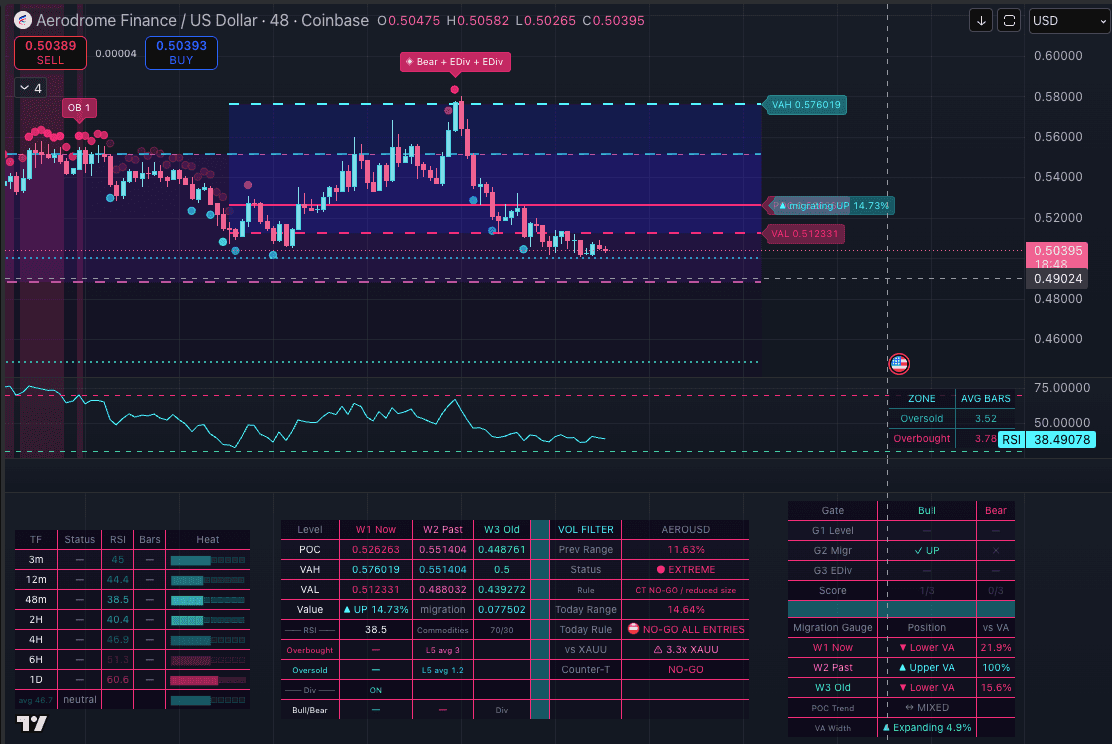Click the CT NO-GO / reduced size rule cell
1112x744 pixels.
[686, 590]
